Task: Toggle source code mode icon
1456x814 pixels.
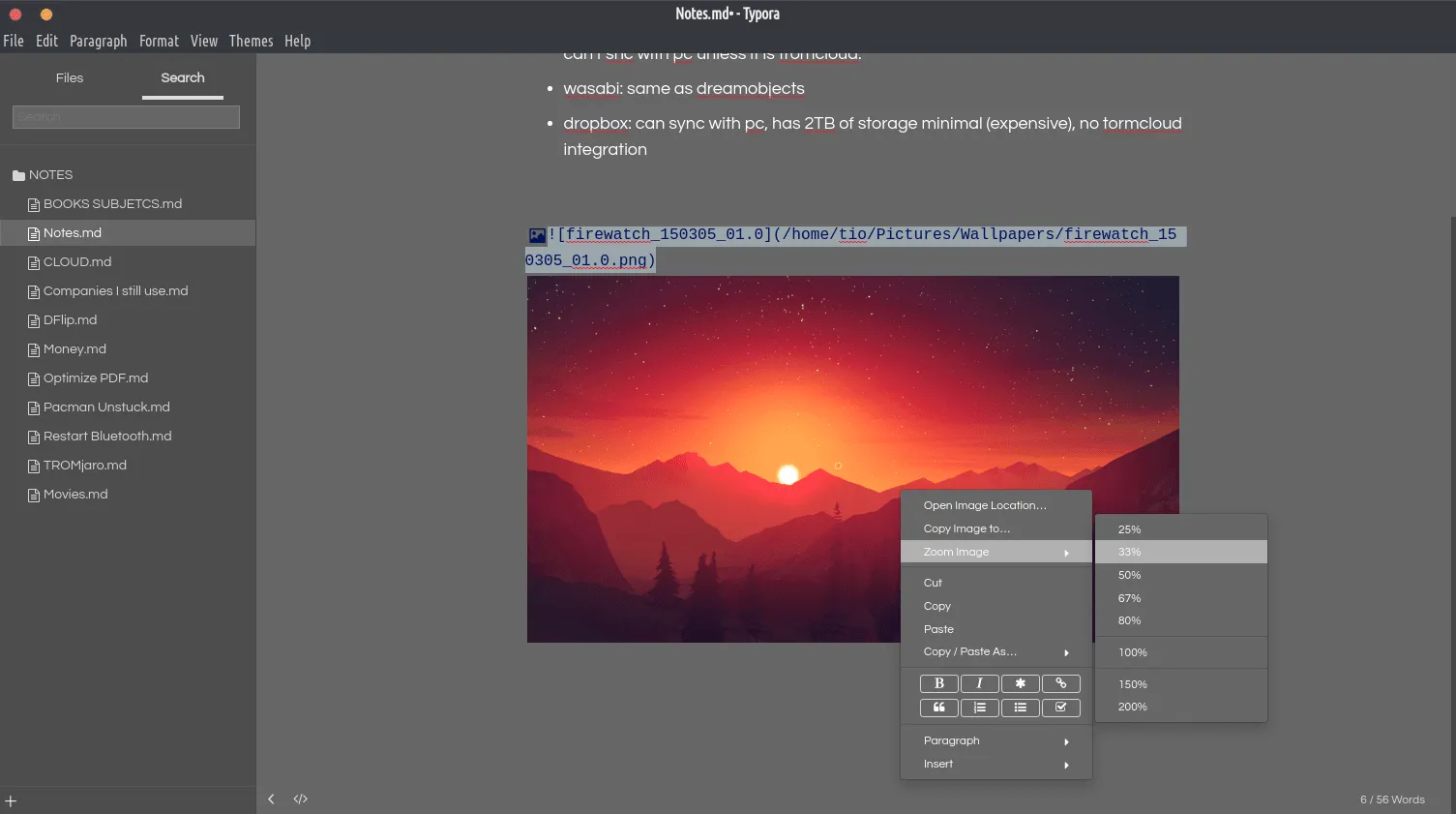Action: tap(301, 799)
